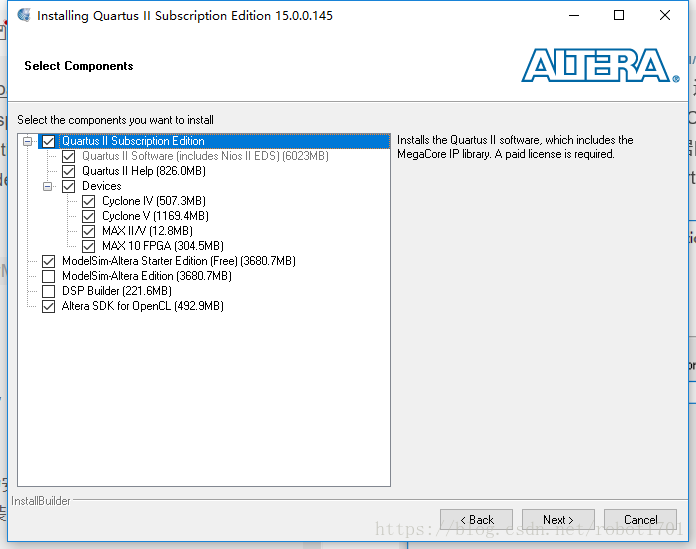The width and height of the screenshot is (696, 549).
Task: Minimize the installer window
Action: [x=574, y=16]
